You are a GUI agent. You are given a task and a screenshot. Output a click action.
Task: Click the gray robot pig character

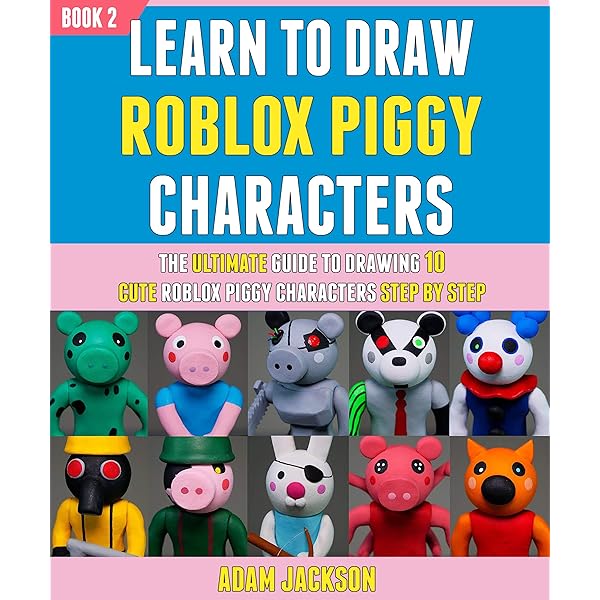pyautogui.click(x=298, y=373)
